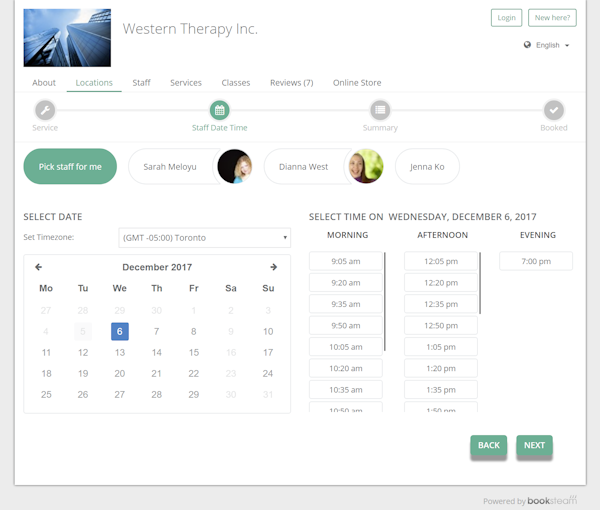This screenshot has height=510, width=600.
Task: Click the Summary list step icon
Action: (x=380, y=110)
